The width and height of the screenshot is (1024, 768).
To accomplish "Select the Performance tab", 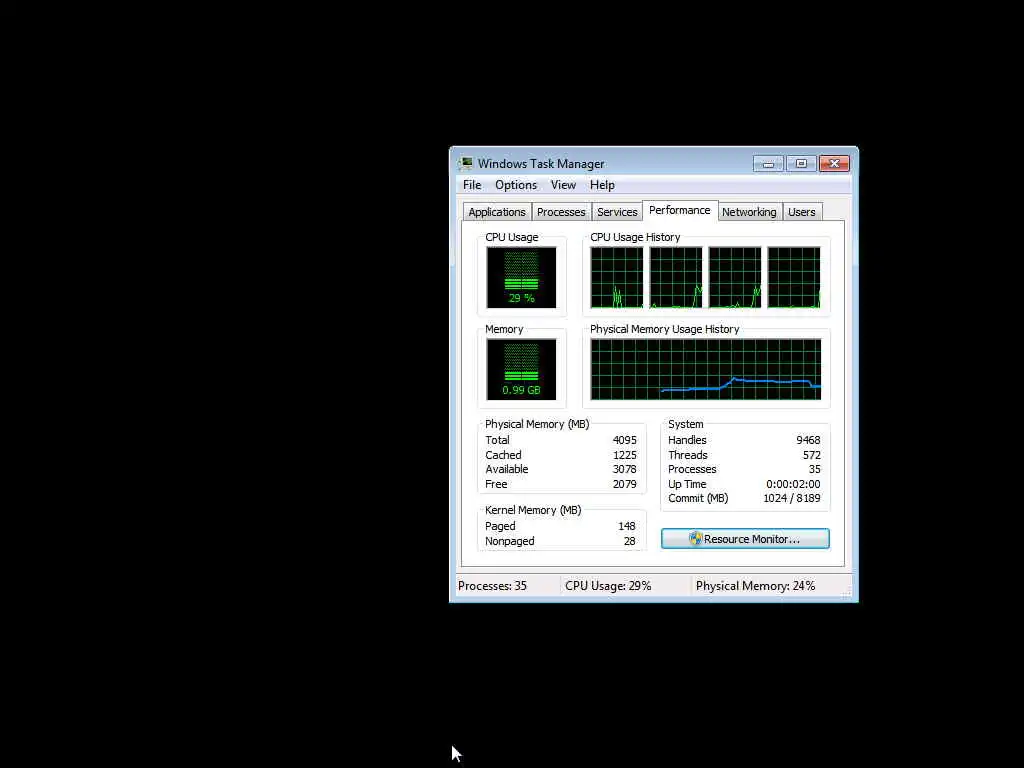I will (679, 210).
